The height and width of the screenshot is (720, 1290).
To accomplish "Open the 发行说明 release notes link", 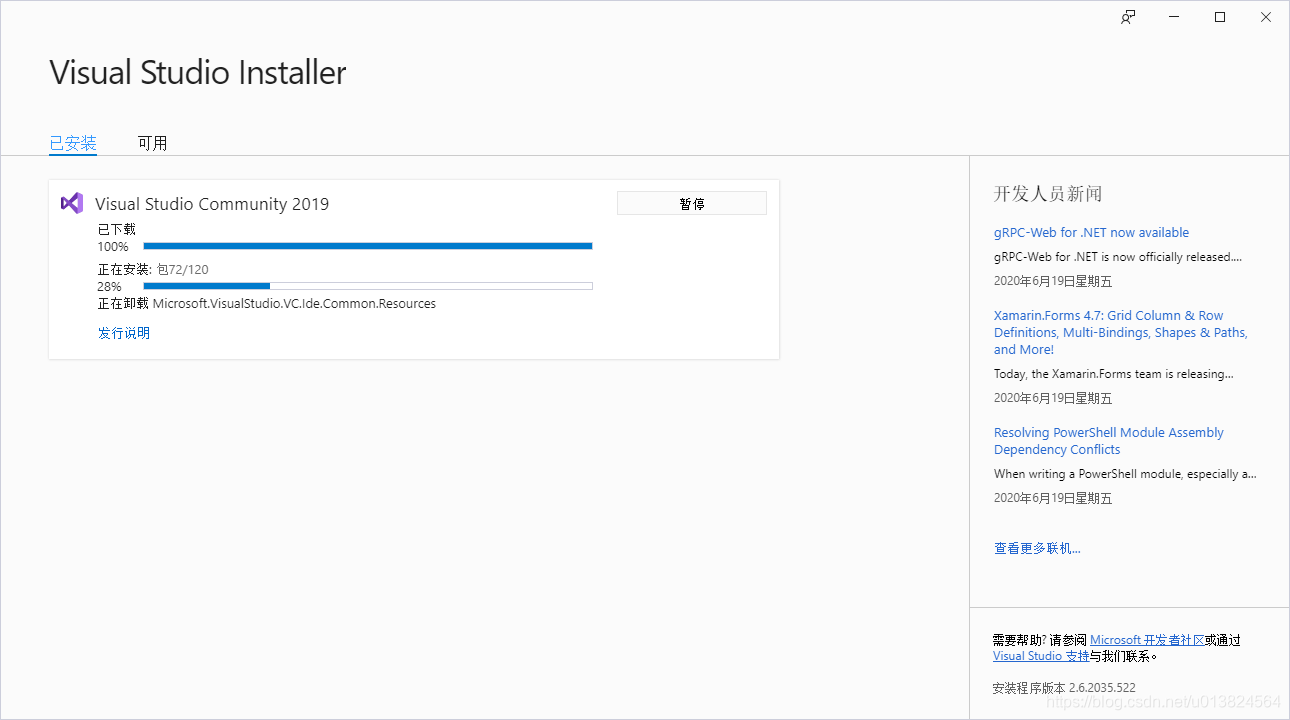I will pyautogui.click(x=124, y=333).
